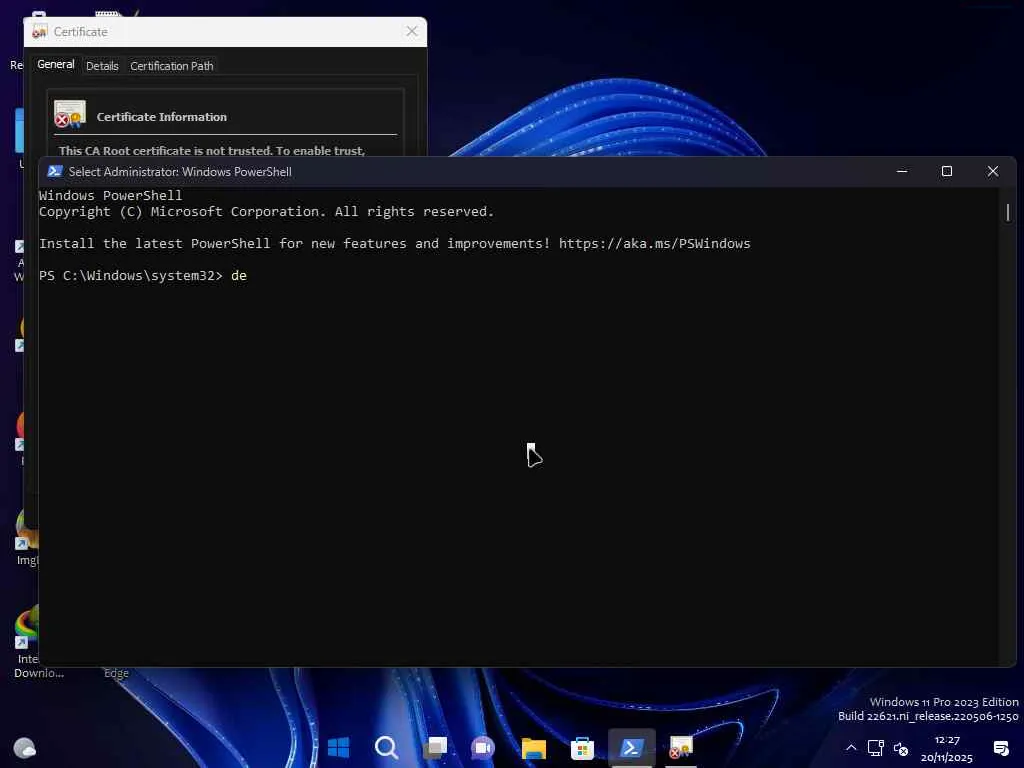The height and width of the screenshot is (768, 1024).
Task: Click 'Certificate Information' heading text
Action: [162, 117]
